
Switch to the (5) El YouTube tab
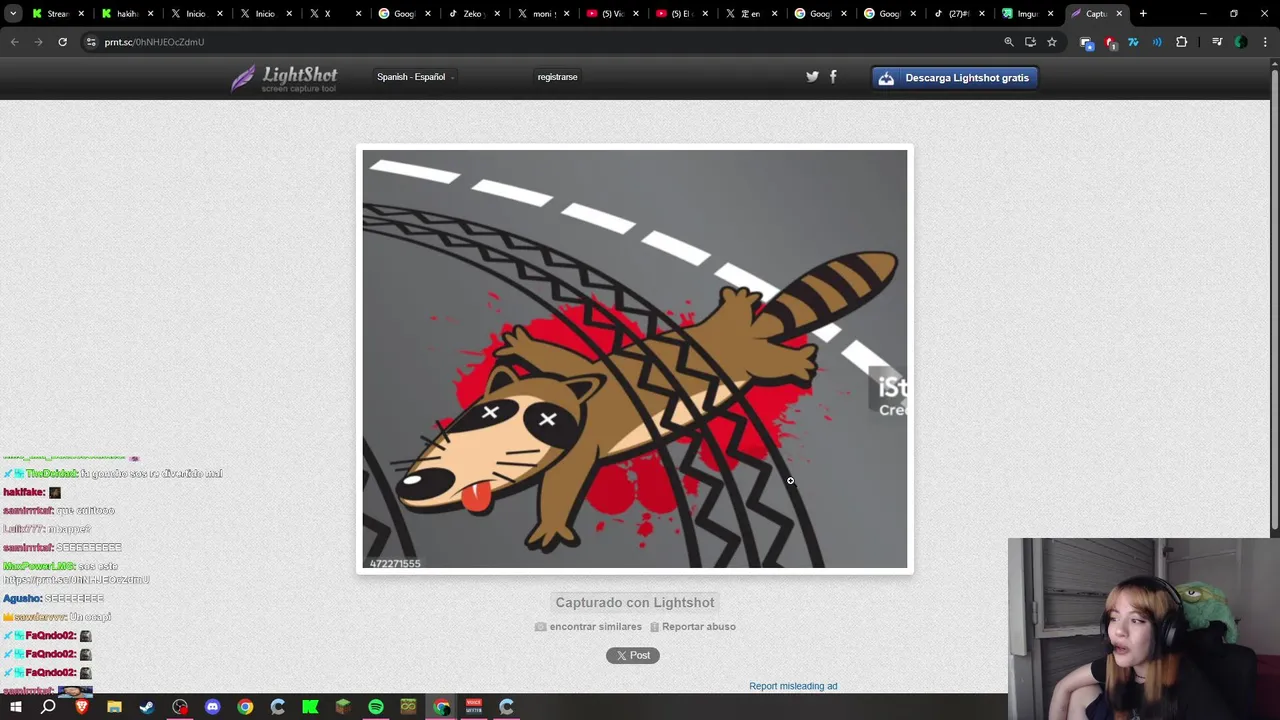click(680, 14)
